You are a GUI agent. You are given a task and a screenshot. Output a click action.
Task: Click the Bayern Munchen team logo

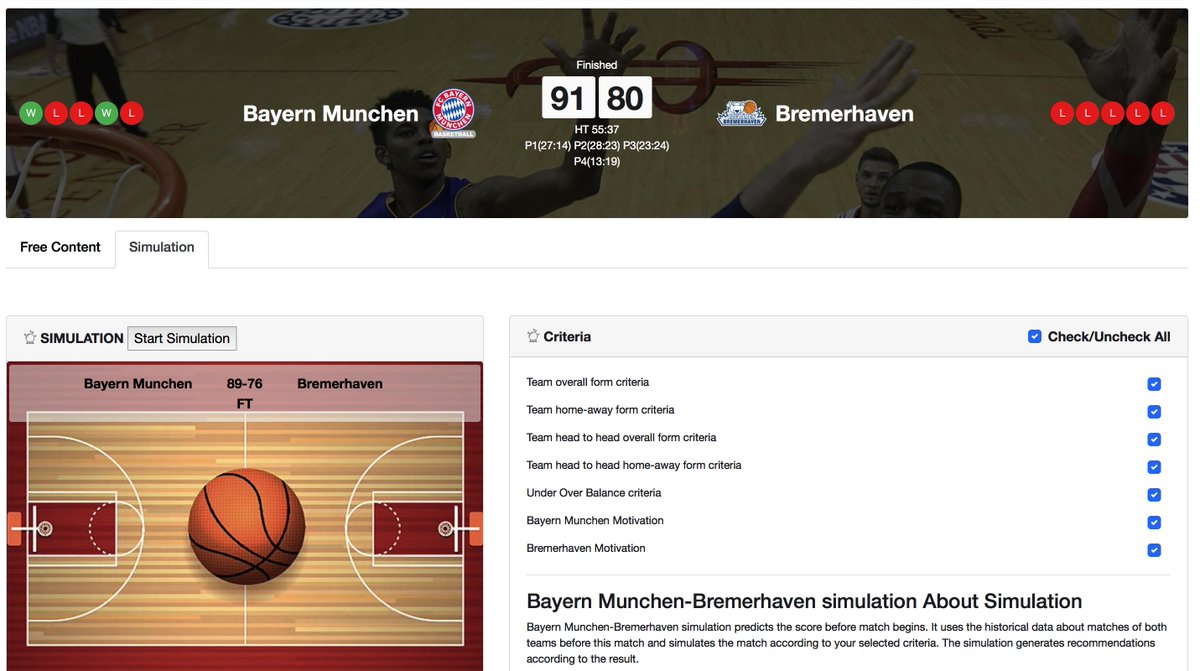[453, 113]
